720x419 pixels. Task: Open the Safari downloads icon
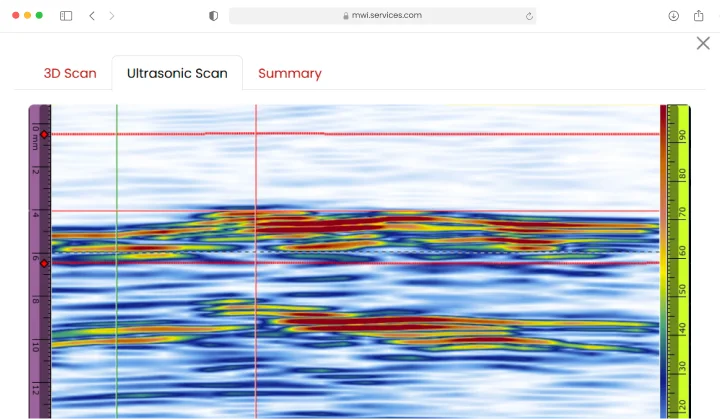click(x=673, y=16)
